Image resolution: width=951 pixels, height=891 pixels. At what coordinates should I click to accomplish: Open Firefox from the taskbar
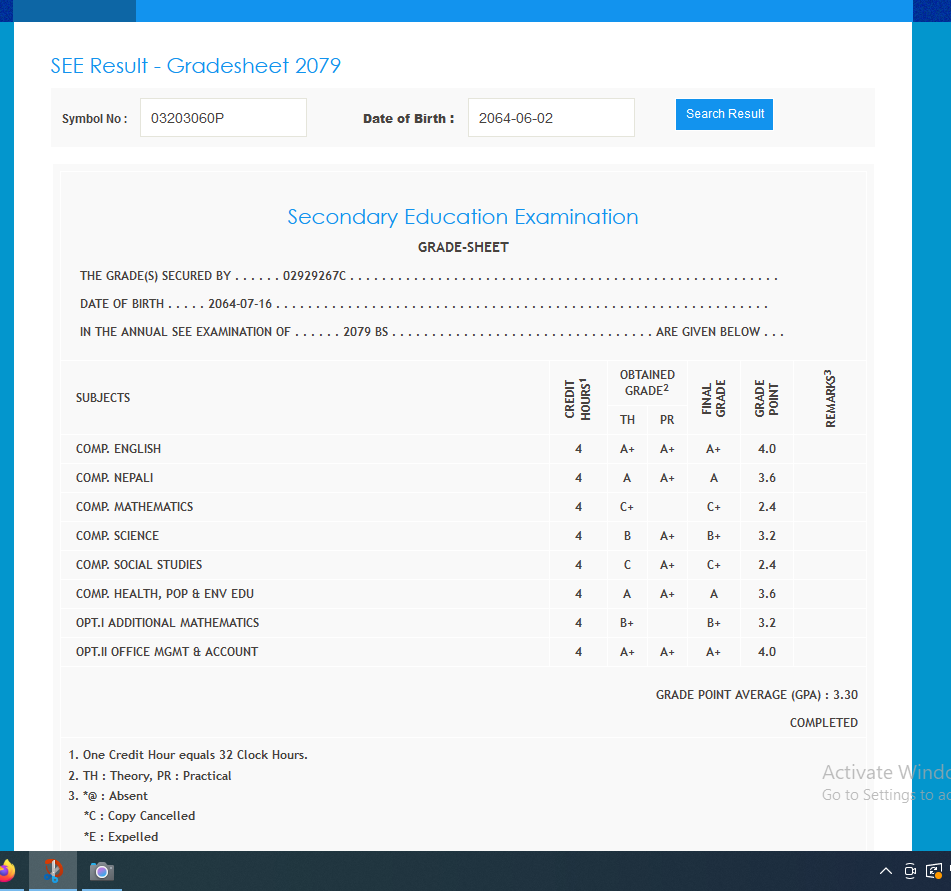pos(6,870)
